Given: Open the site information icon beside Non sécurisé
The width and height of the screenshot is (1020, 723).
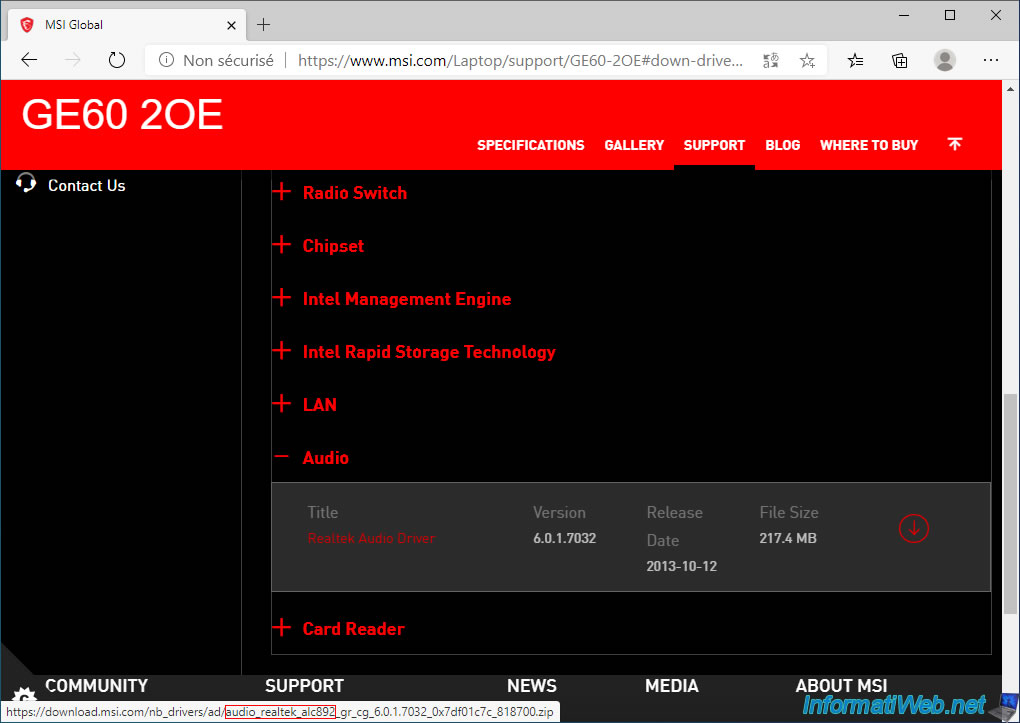Looking at the screenshot, I should pyautogui.click(x=167, y=61).
